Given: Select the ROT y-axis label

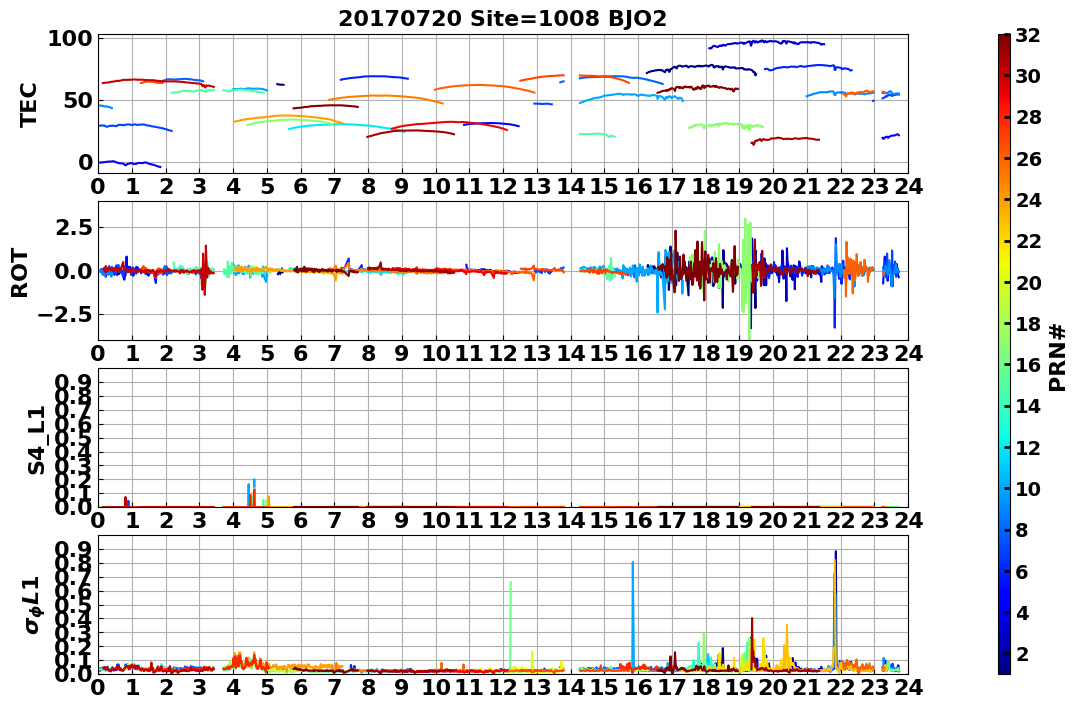Looking at the screenshot, I should click(x=20, y=273).
